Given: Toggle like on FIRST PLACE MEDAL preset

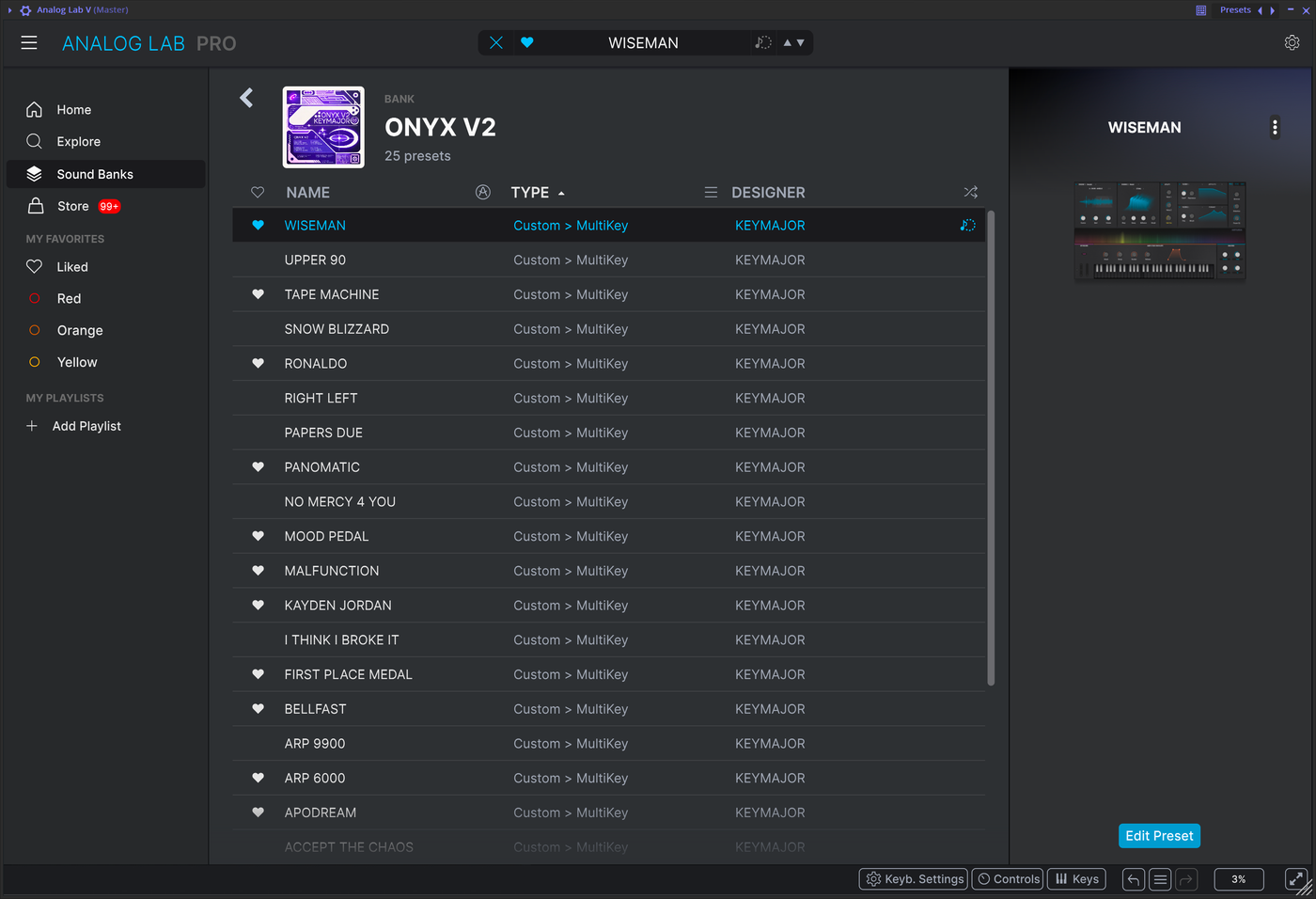Looking at the screenshot, I should coord(258,674).
